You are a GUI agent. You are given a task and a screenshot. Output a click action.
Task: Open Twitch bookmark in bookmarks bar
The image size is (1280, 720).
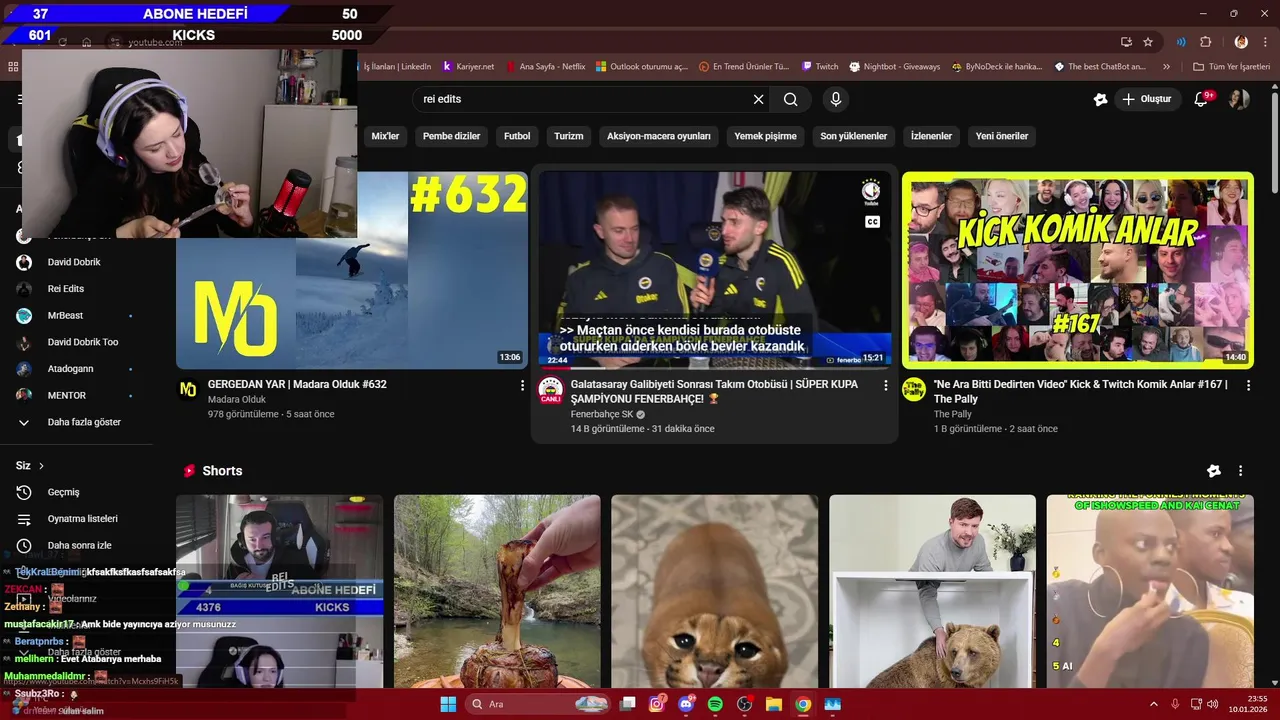tap(820, 67)
